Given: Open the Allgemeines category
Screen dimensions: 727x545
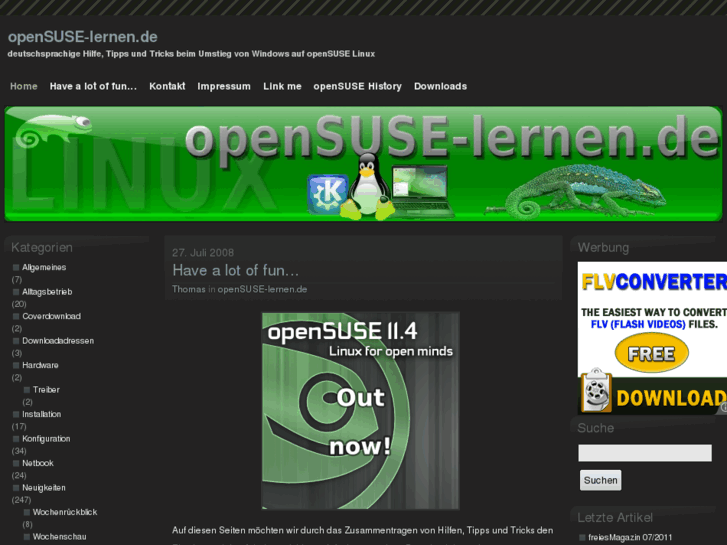Looking at the screenshot, I should pos(44,267).
